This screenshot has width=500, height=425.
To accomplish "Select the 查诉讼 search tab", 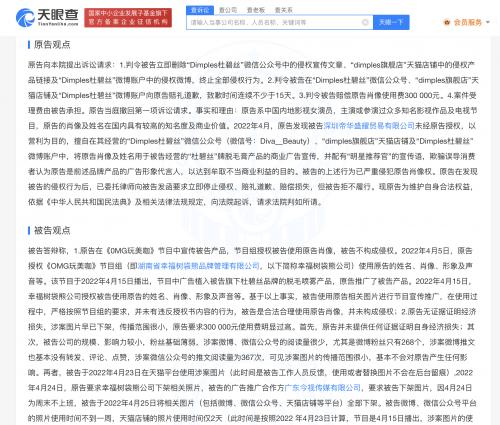I will [200, 10].
